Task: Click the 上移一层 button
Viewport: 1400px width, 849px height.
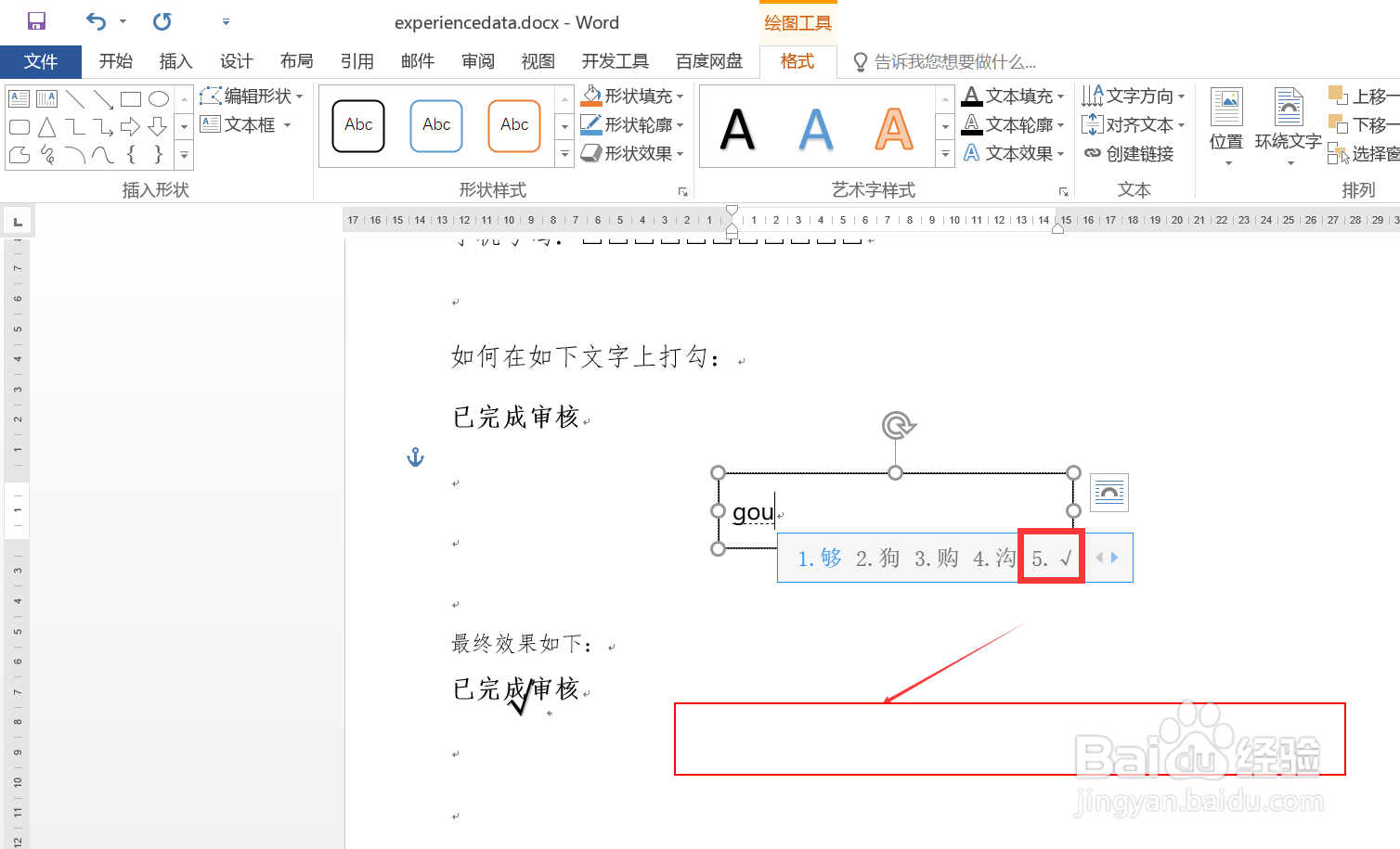Action: (1363, 96)
